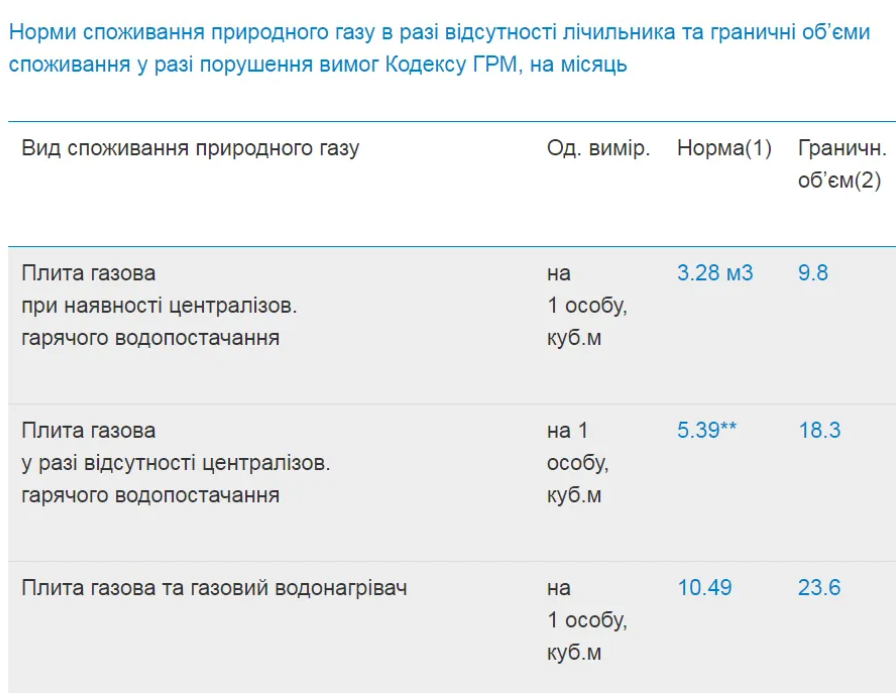Select row with у разі відсутності централізов. водопостачання
This screenshot has width=896, height=693.
click(x=452, y=483)
